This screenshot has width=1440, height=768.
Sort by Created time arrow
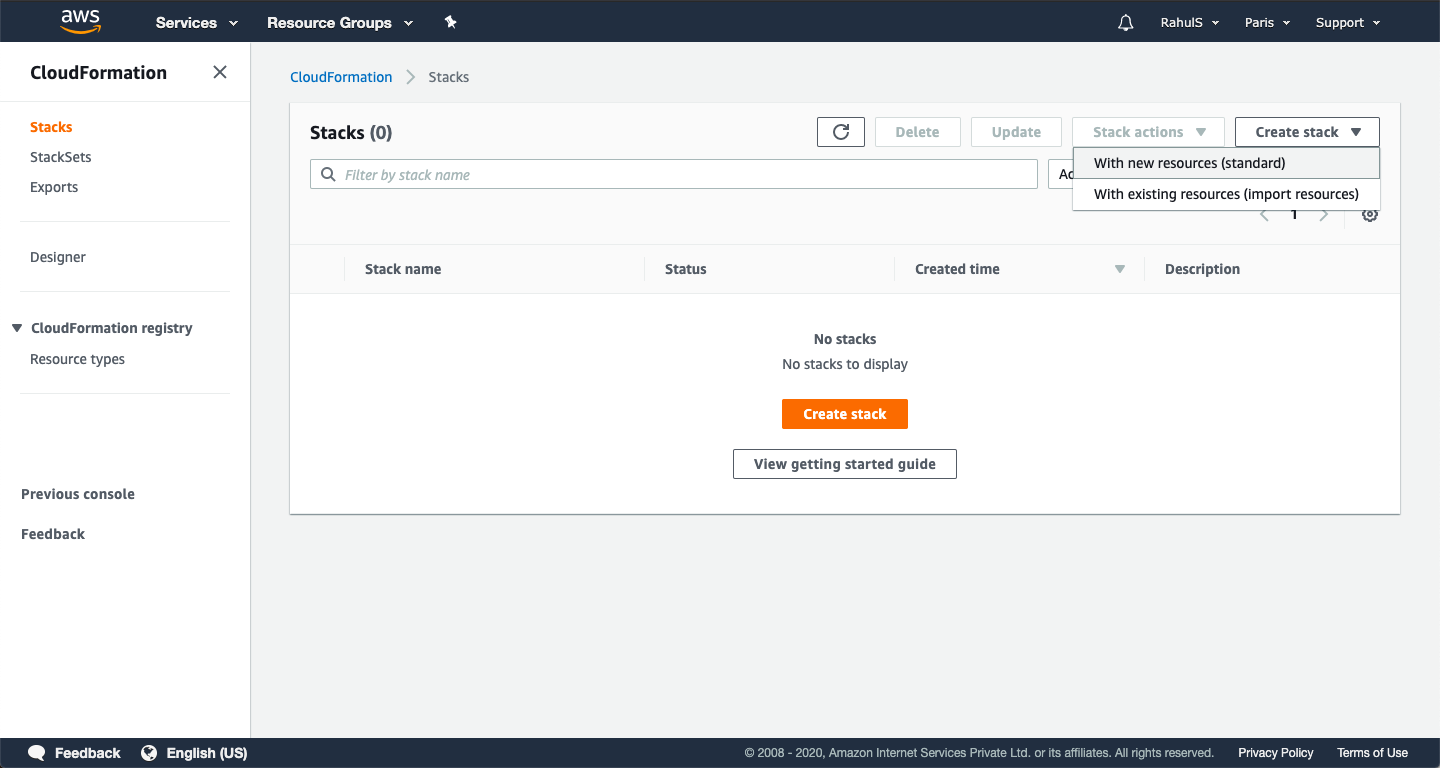click(1120, 269)
